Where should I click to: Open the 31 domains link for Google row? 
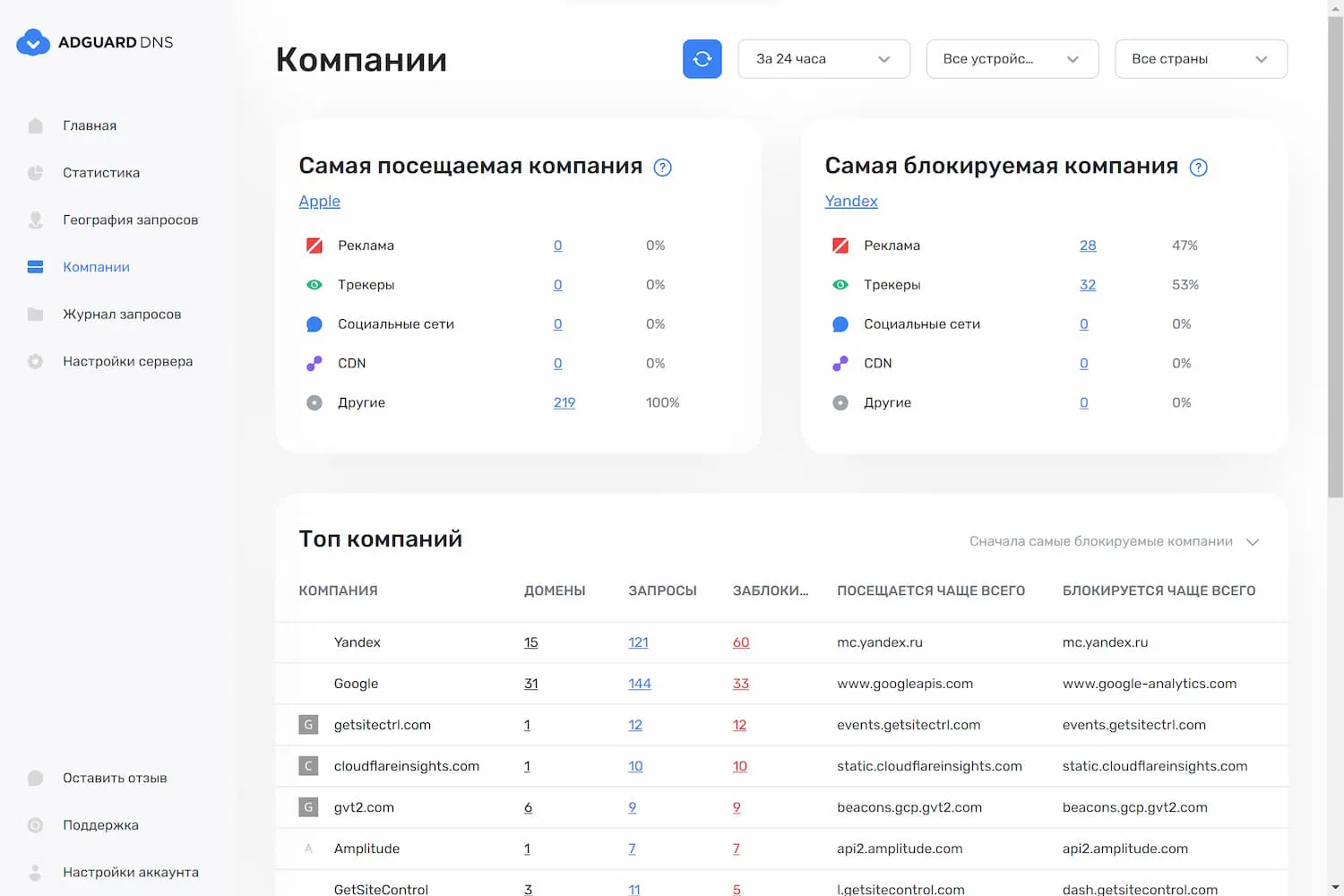[531, 684]
